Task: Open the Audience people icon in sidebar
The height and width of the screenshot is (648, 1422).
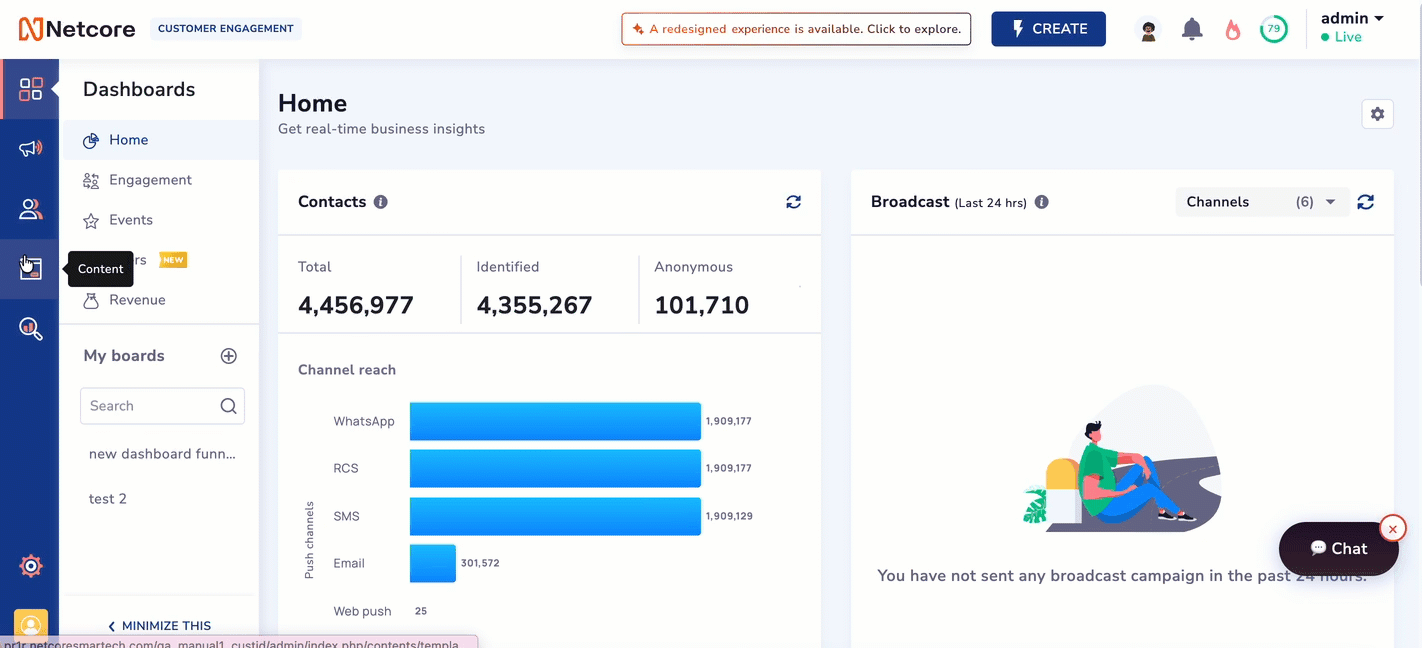Action: [30, 209]
